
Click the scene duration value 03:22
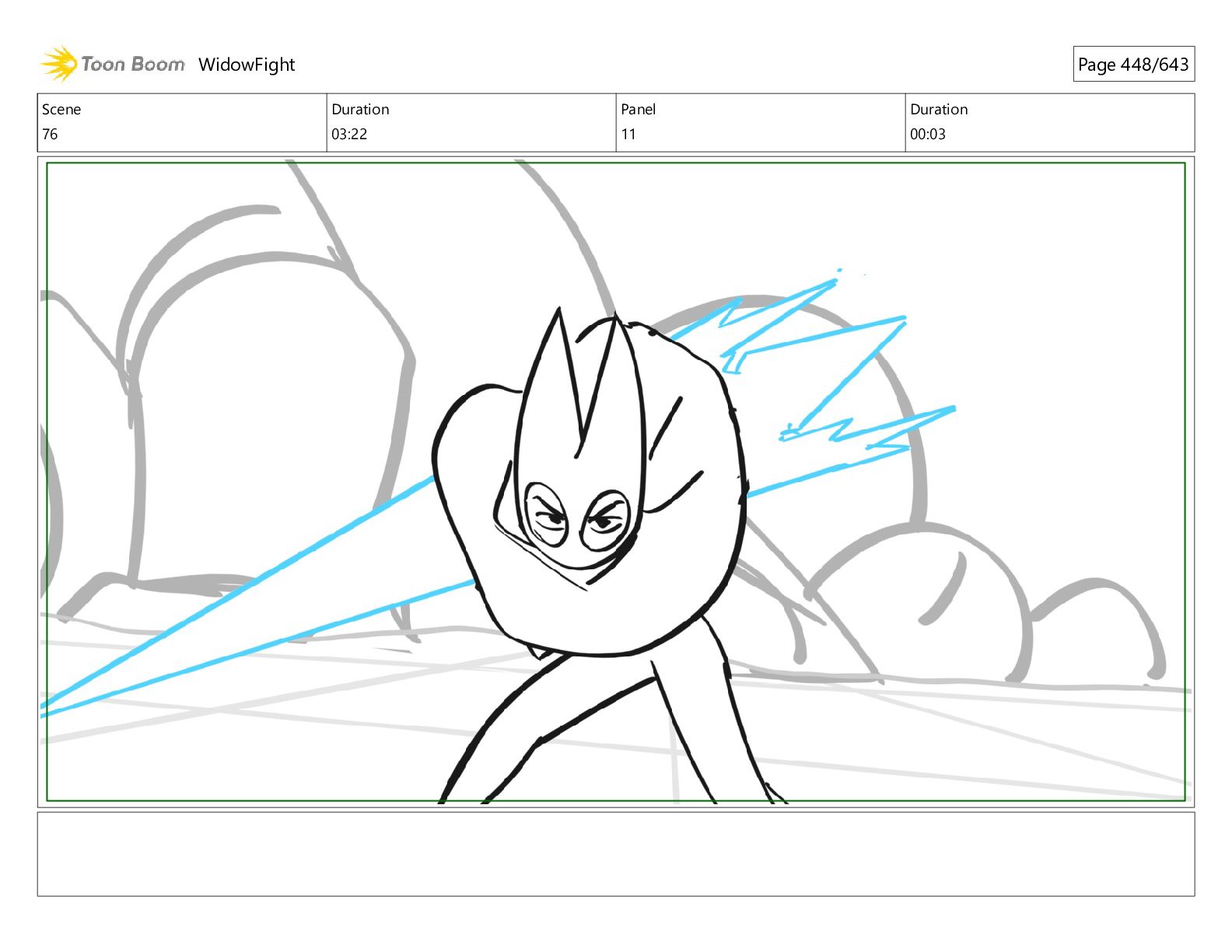coord(349,135)
